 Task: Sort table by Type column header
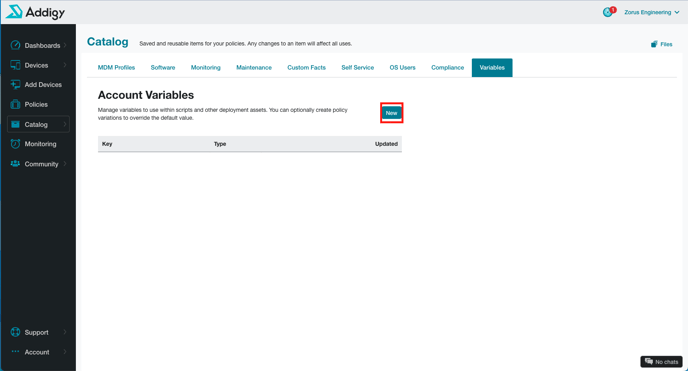[x=220, y=144]
